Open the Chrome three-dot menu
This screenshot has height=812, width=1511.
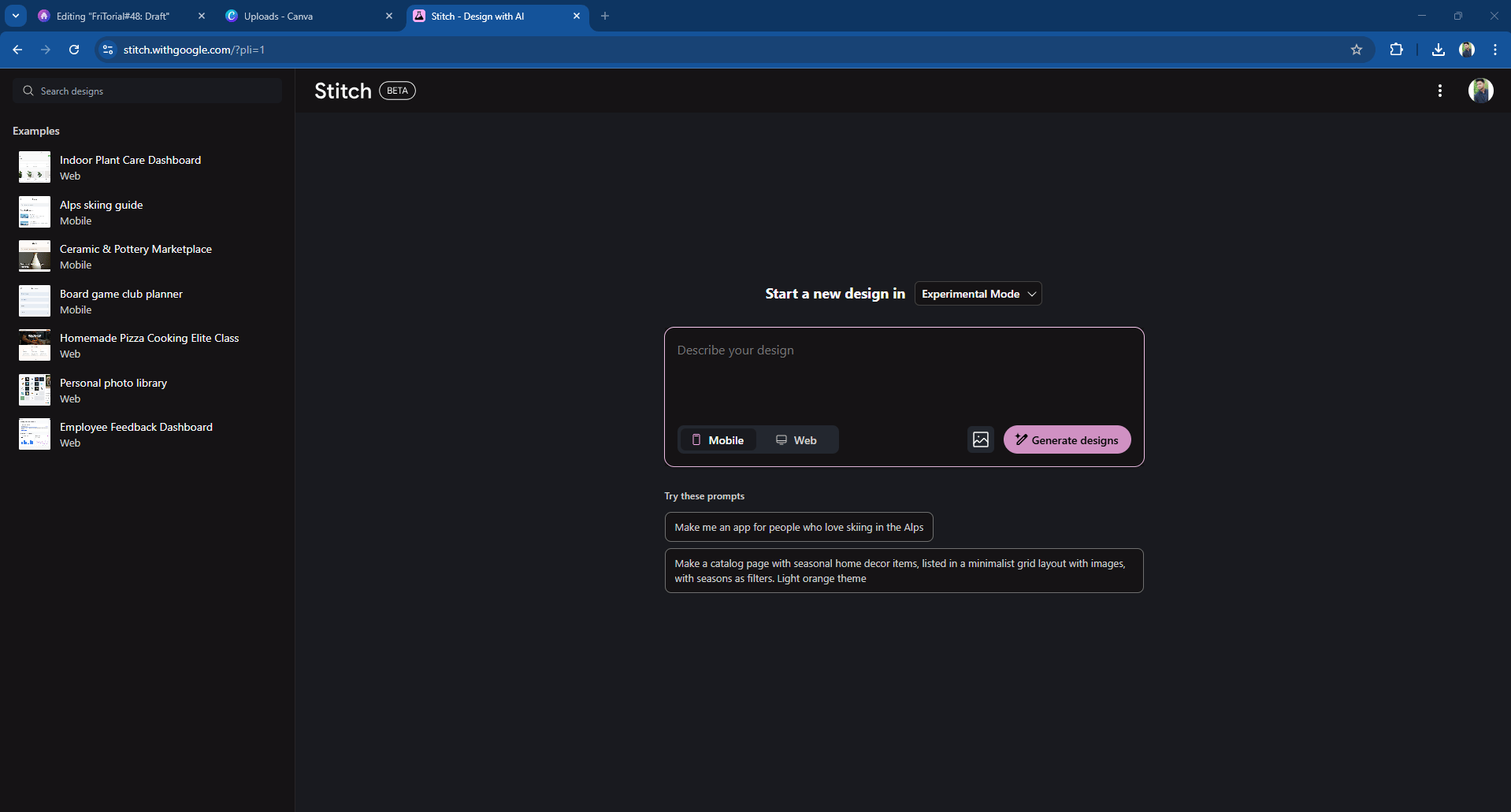coord(1495,50)
